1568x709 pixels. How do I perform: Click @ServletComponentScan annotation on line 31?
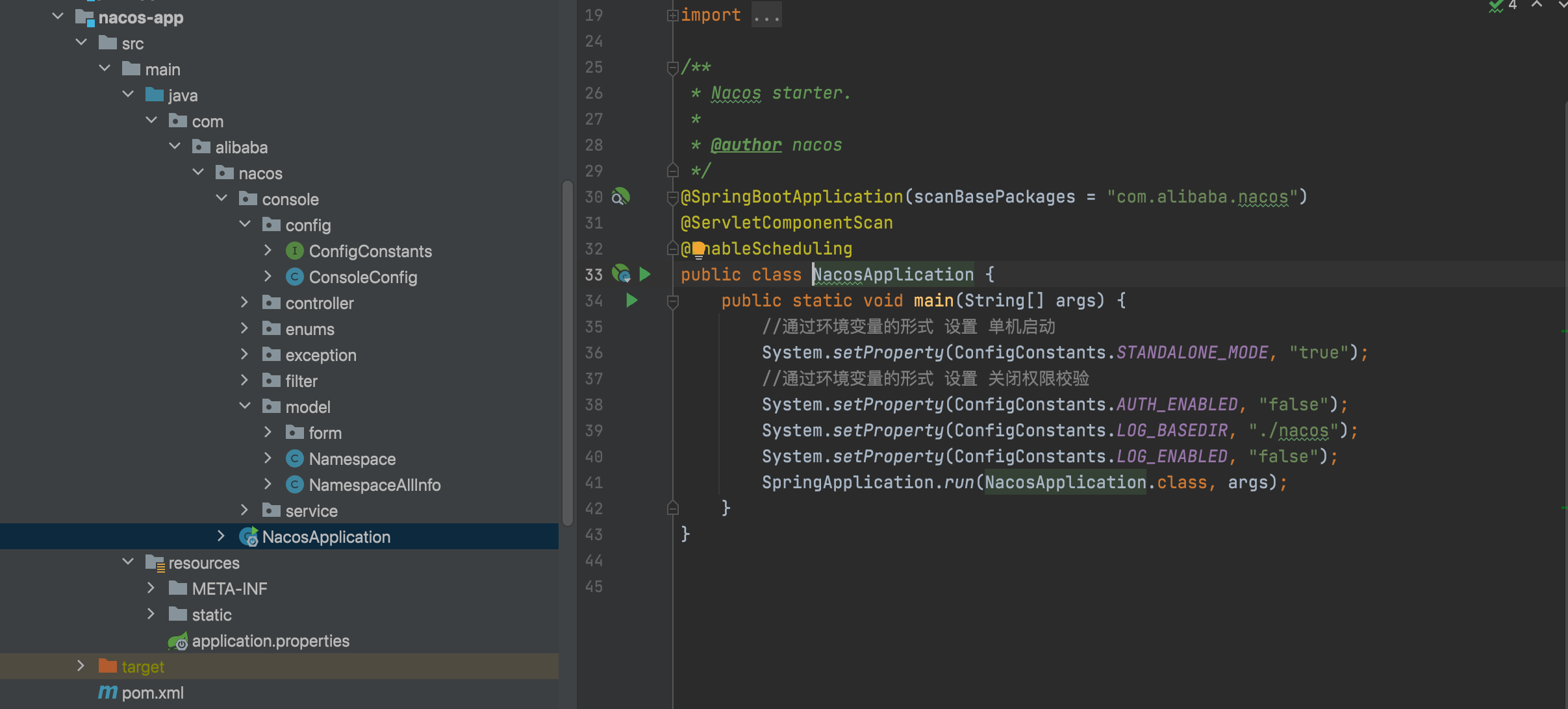(787, 223)
